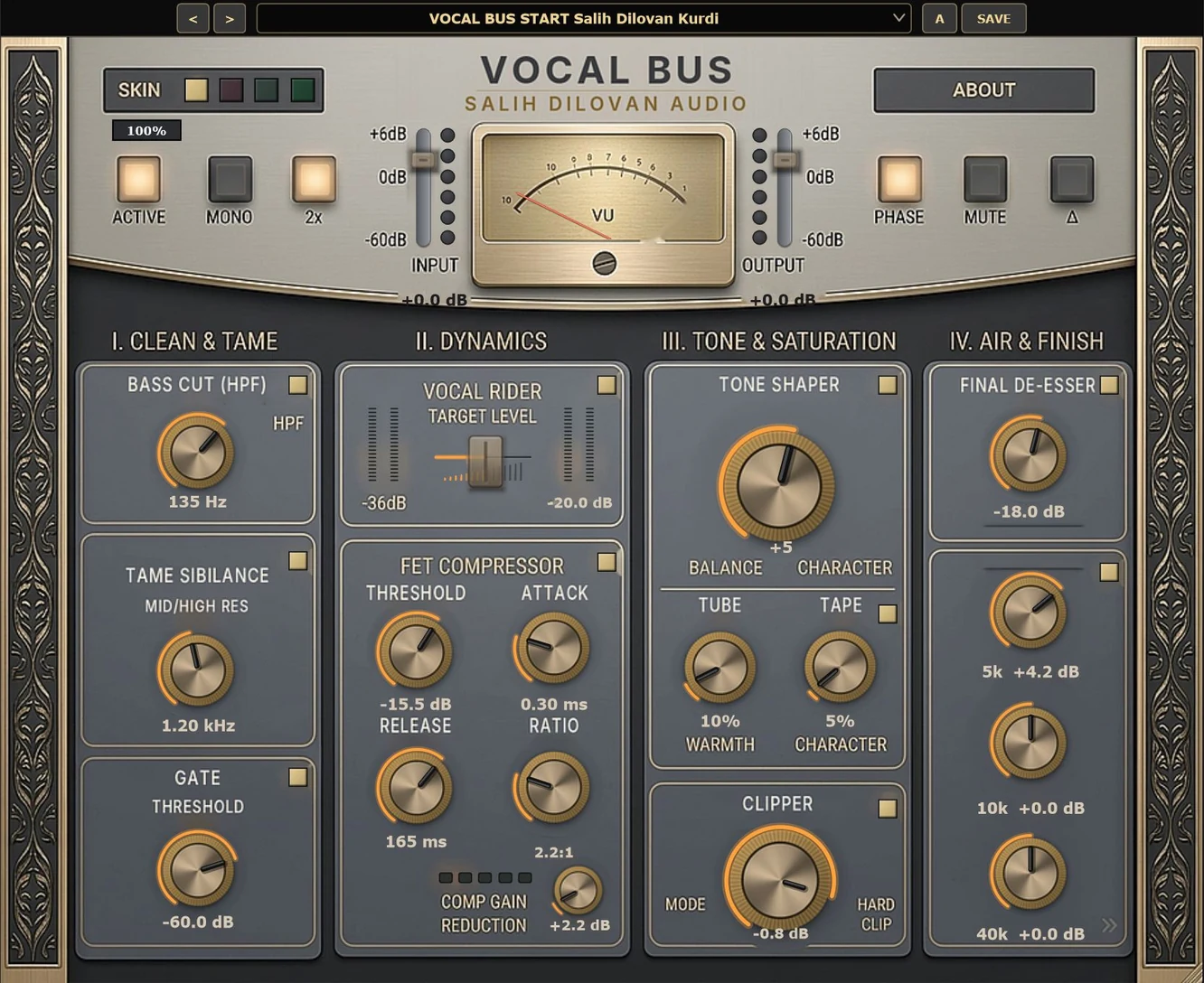Click the Final De-Esser -18.0 dB knob

tap(1029, 455)
